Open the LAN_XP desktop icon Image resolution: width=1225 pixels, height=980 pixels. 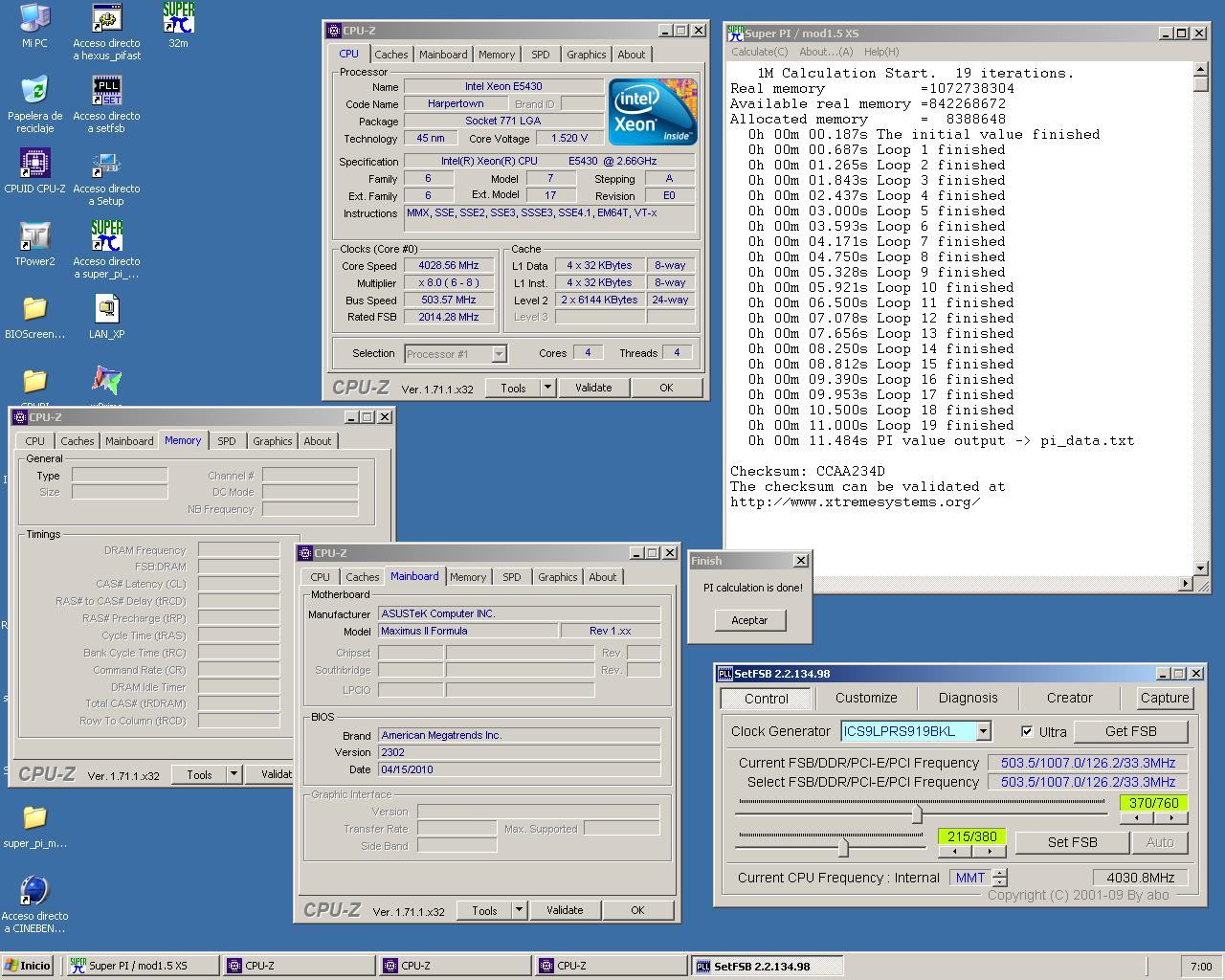106,309
